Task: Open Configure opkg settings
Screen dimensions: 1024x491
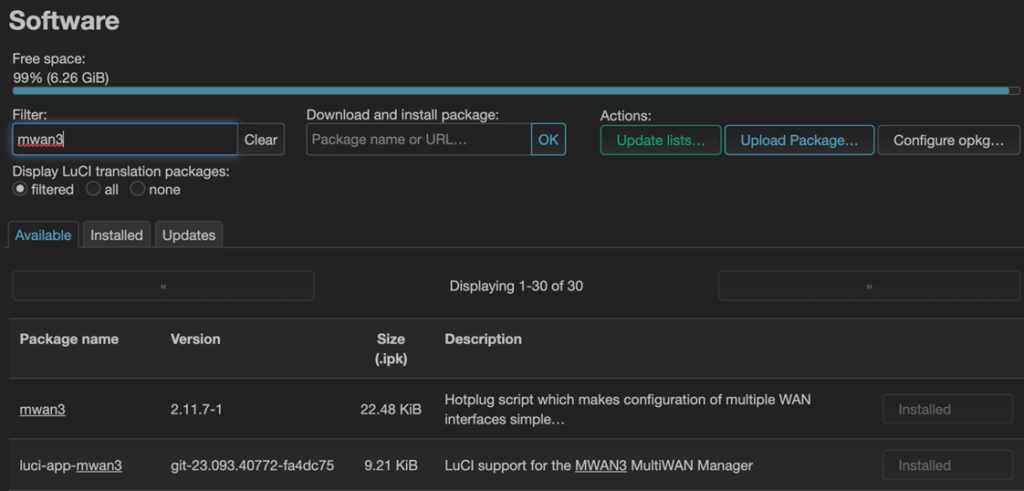Action: pyautogui.click(x=948, y=141)
